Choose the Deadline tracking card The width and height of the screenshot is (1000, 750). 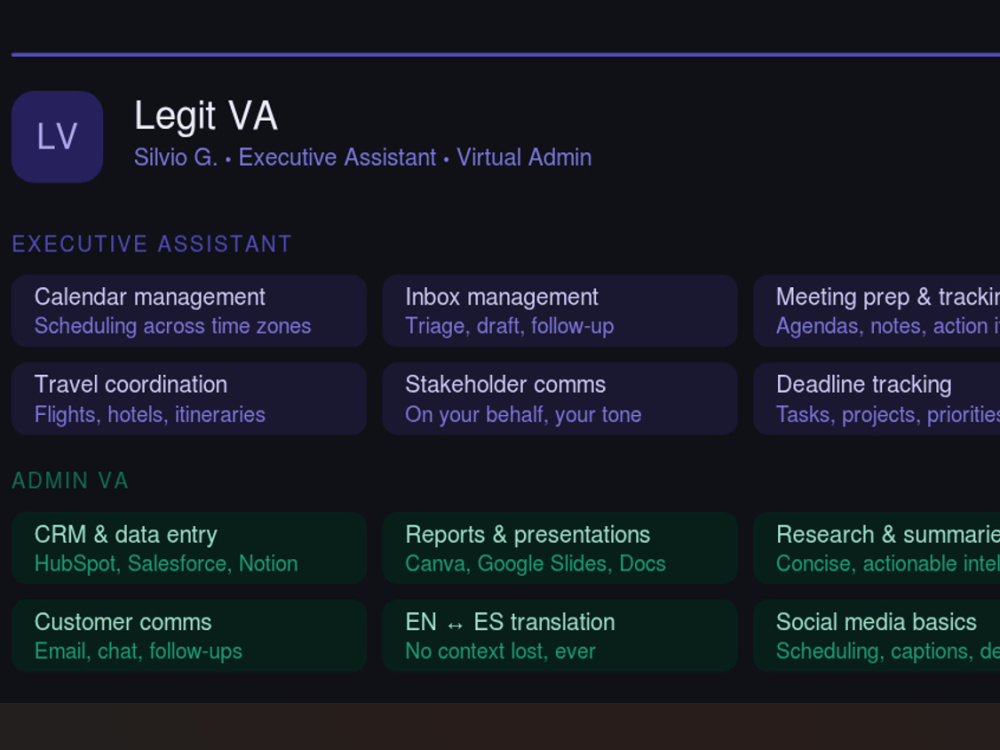coord(877,399)
